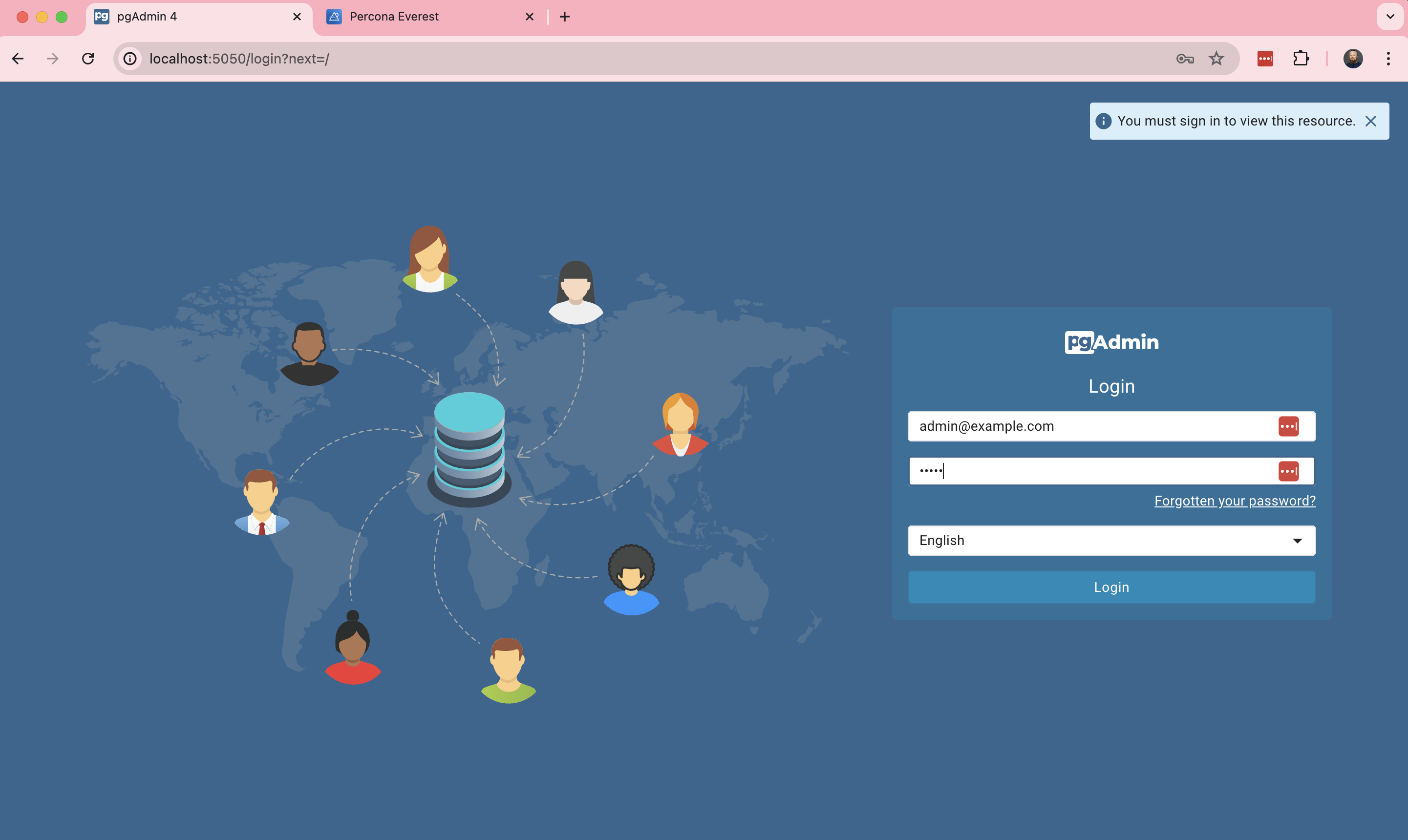1408x840 pixels.
Task: Open the saved passwords key icon in the address bar
Action: click(x=1183, y=58)
